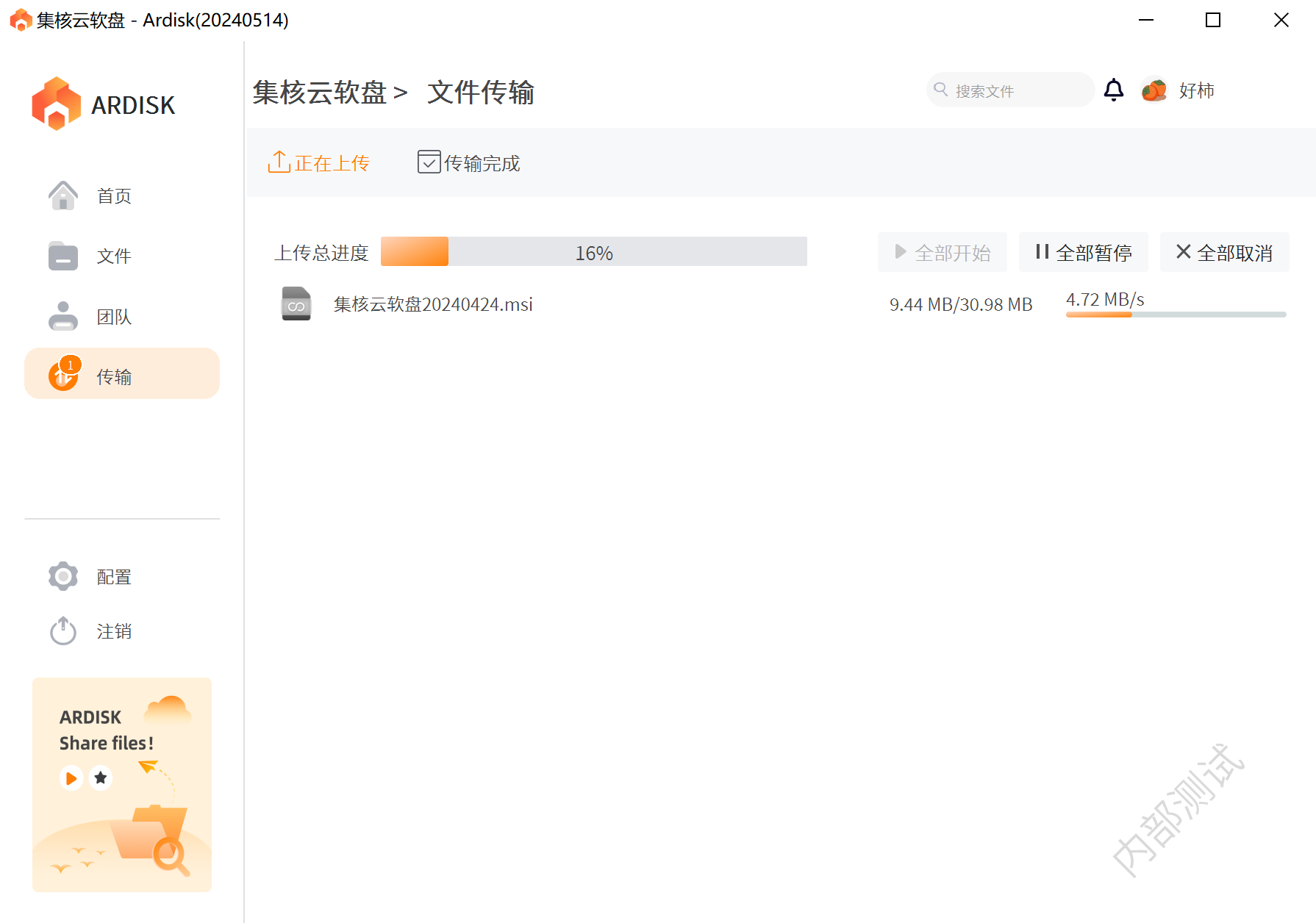The height and width of the screenshot is (923, 1316).
Task: Click the transfer icon with badge 1
Action: pos(65,373)
